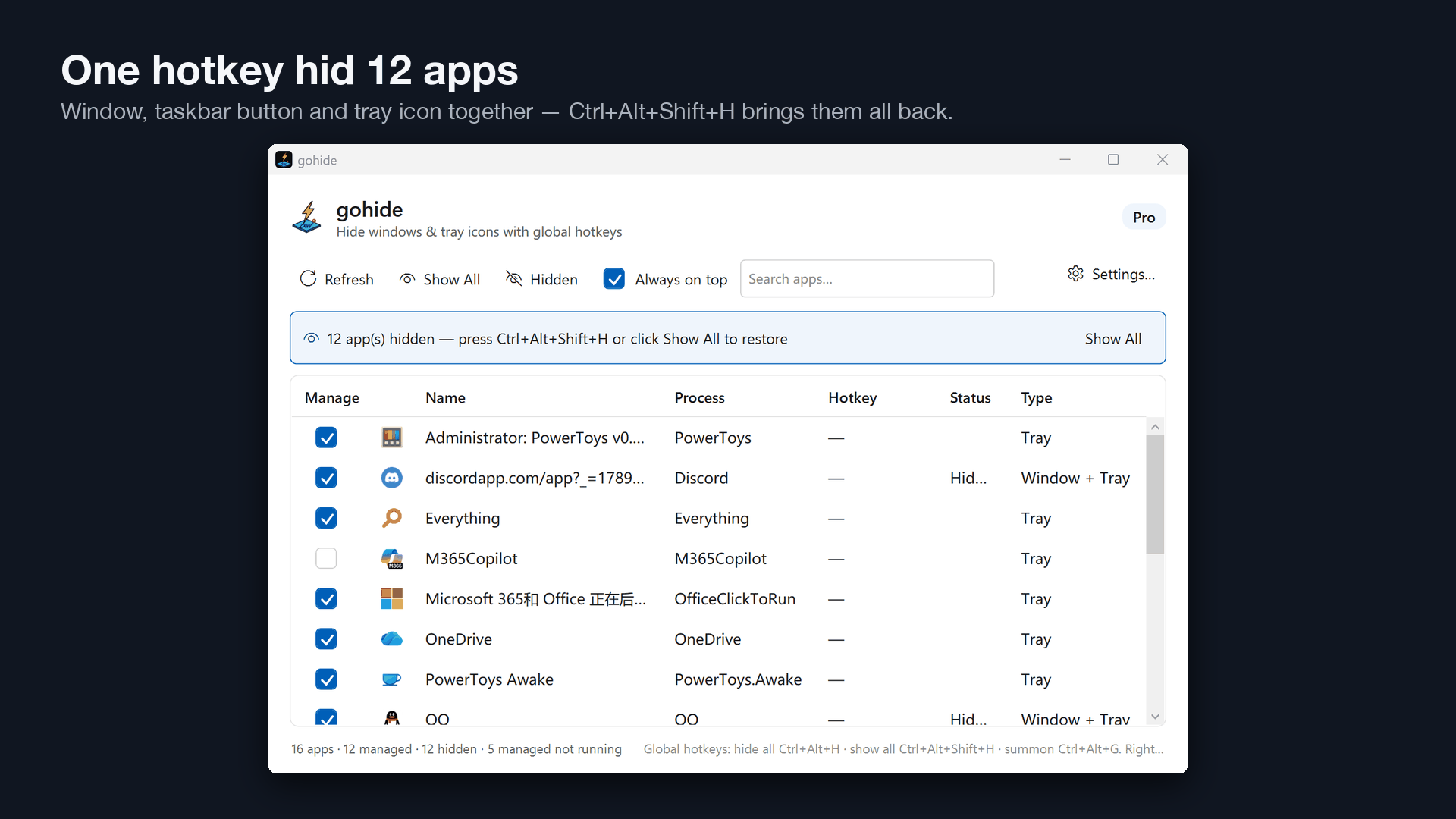The image size is (1456, 819).
Task: Click the QQ penguin icon
Action: click(391, 717)
